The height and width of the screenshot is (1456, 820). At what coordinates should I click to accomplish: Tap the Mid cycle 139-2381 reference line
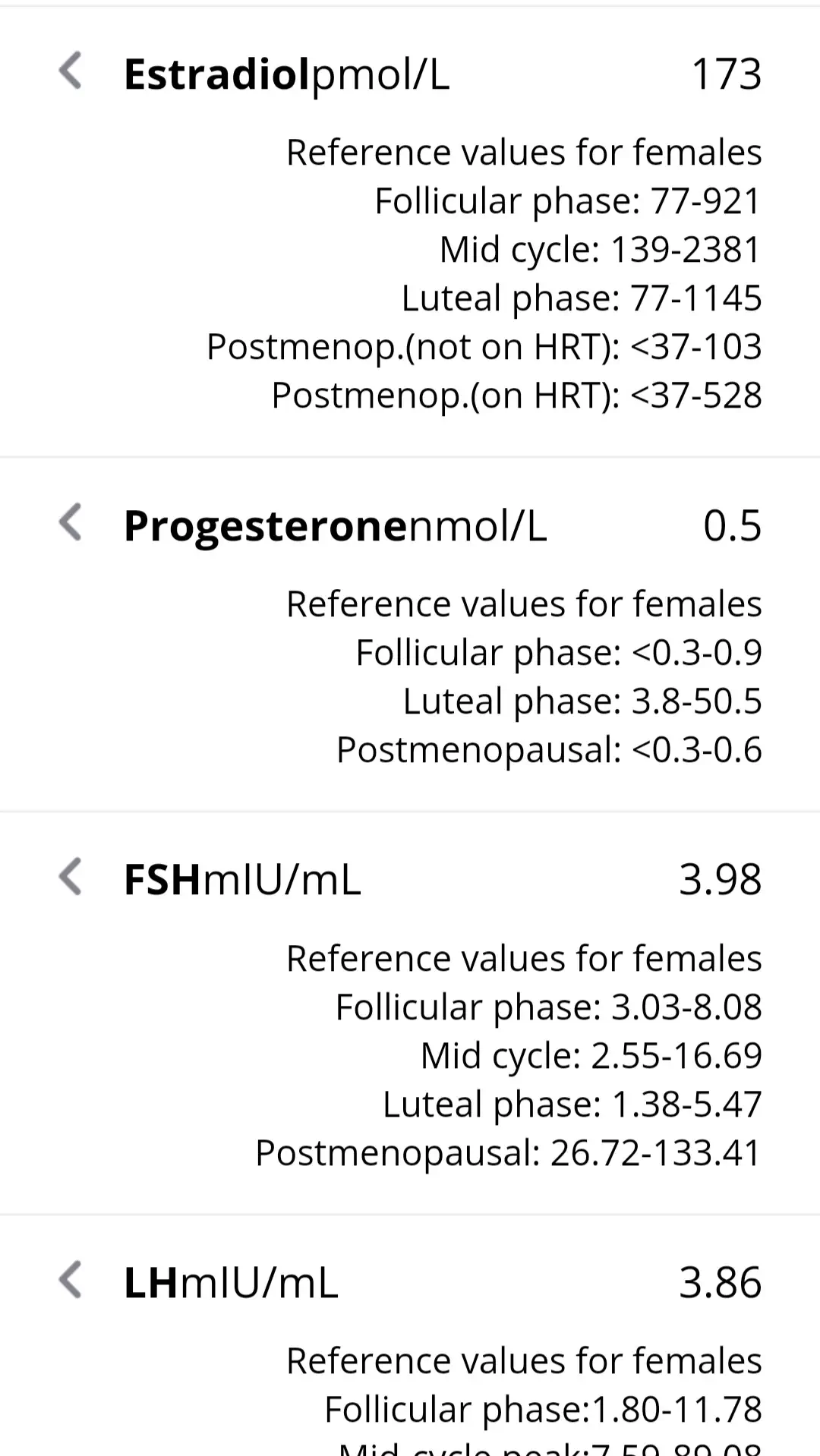tap(600, 250)
